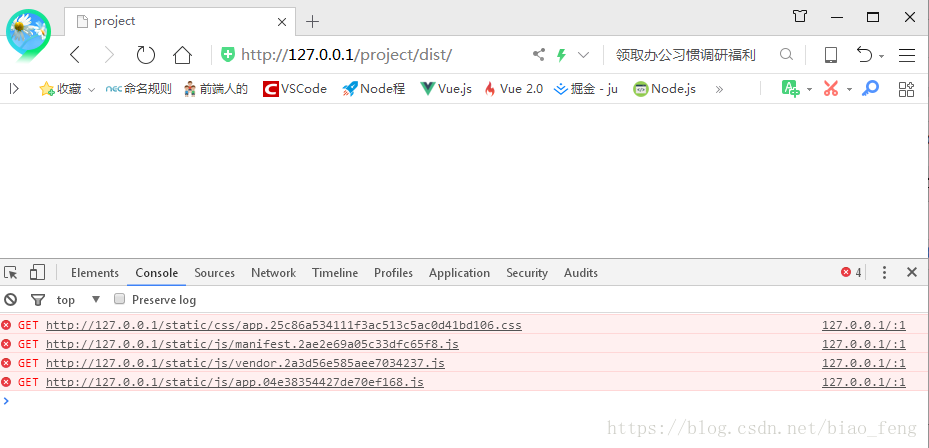This screenshot has height=448, width=929.
Task: Toggle the device toolbar icon in DevTools
Action: pyautogui.click(x=37, y=273)
